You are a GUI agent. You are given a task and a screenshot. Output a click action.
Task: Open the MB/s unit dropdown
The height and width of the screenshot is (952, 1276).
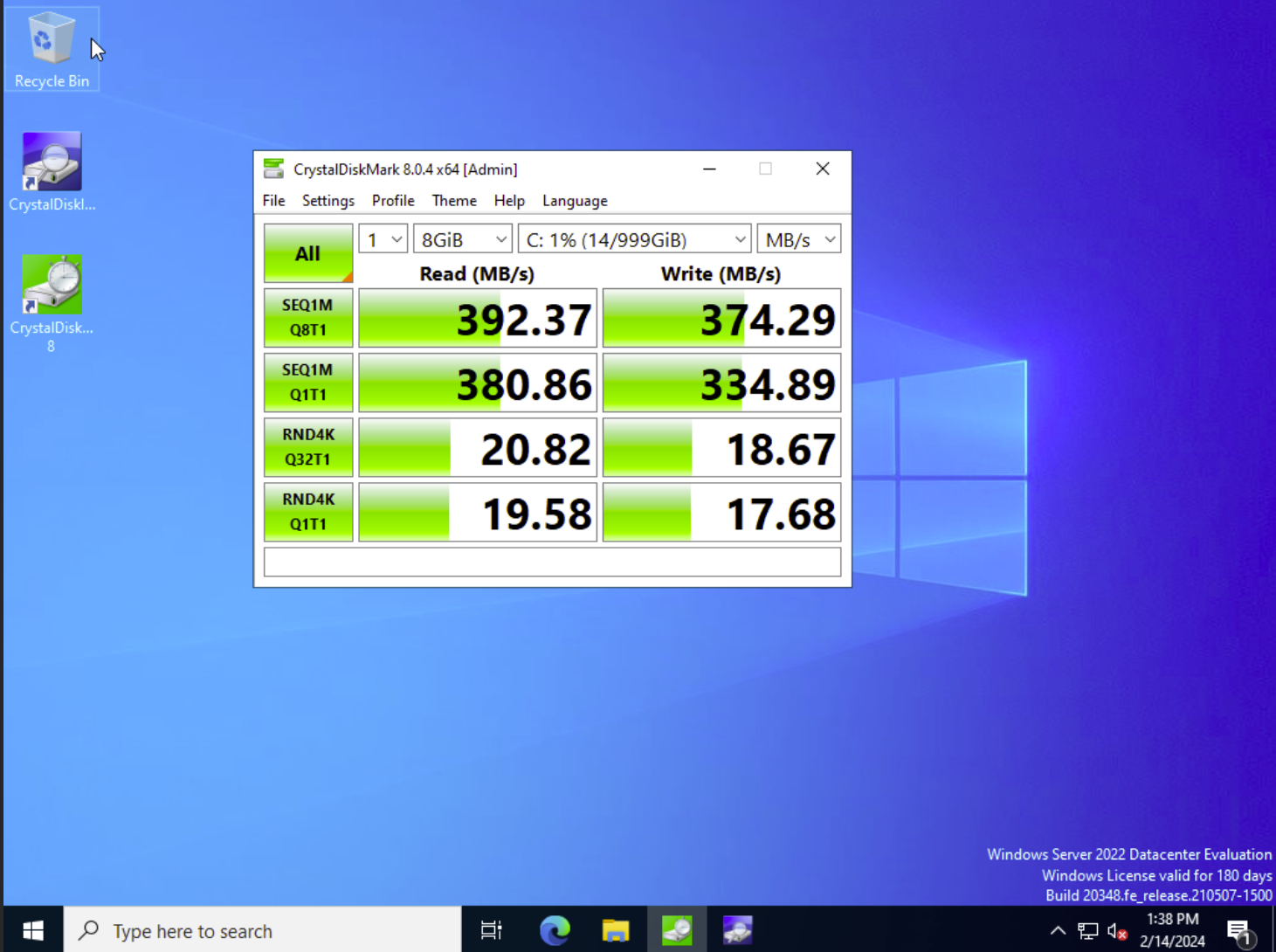(799, 239)
